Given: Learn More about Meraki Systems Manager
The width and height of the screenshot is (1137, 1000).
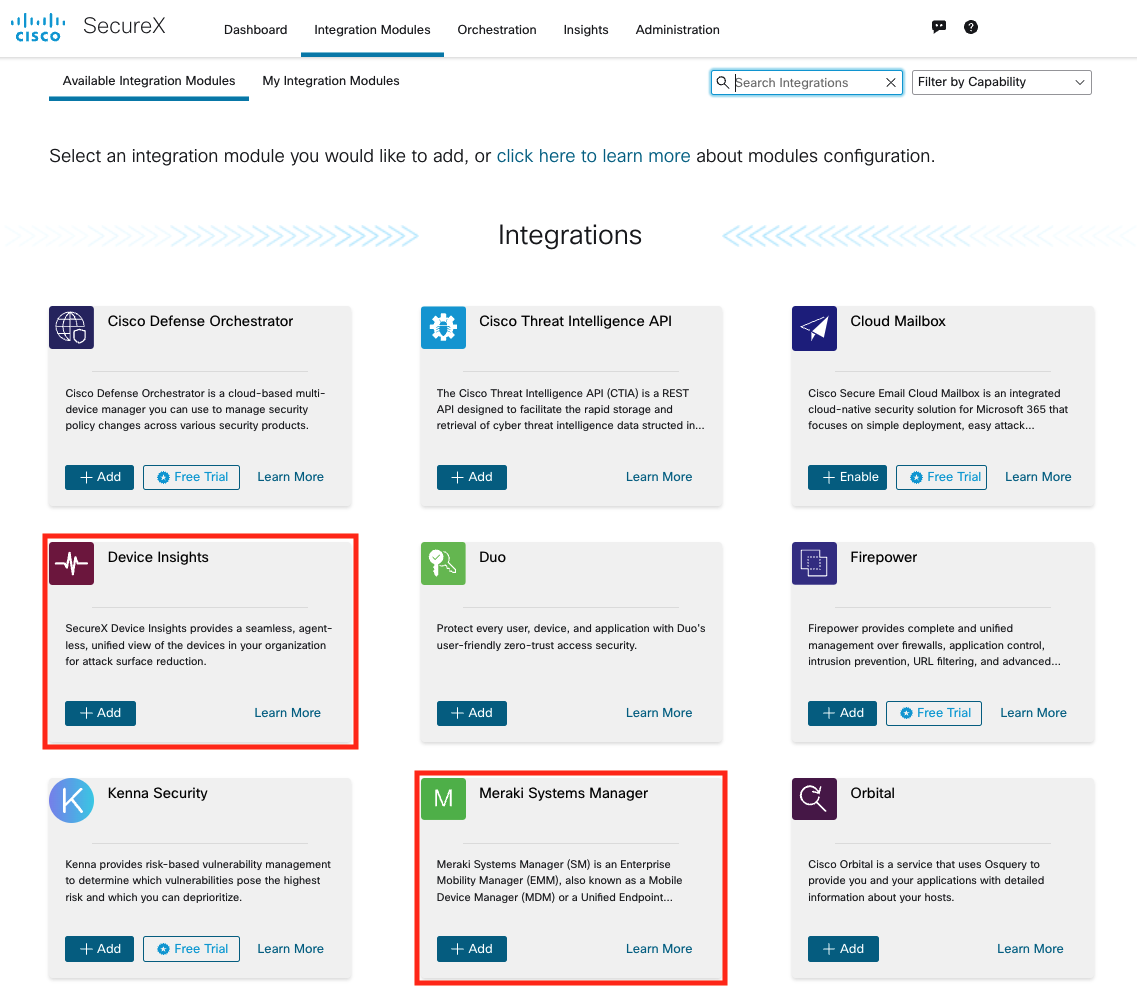Looking at the screenshot, I should tap(658, 949).
